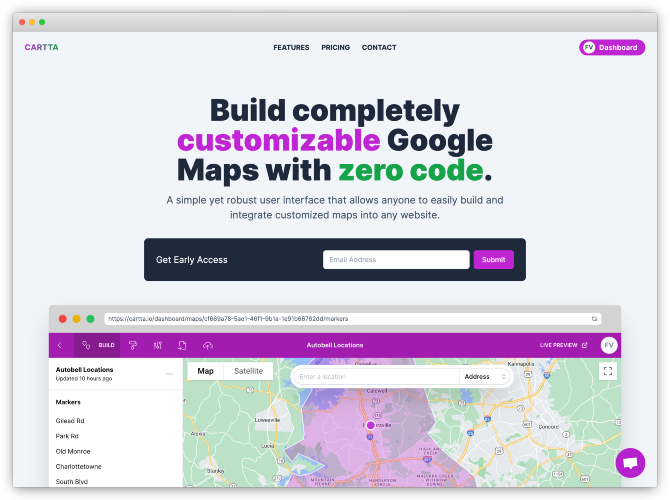Select the Park Rd marker
The image size is (670, 500).
coord(67,436)
